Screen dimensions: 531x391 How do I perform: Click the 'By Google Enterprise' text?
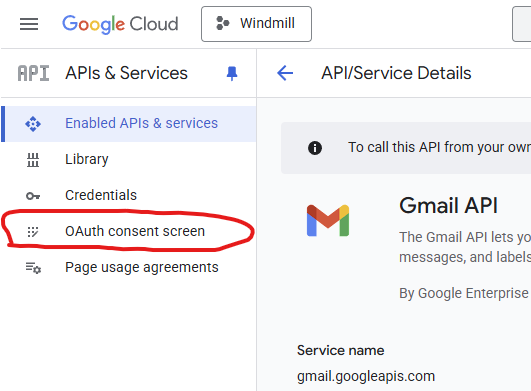pos(464,294)
